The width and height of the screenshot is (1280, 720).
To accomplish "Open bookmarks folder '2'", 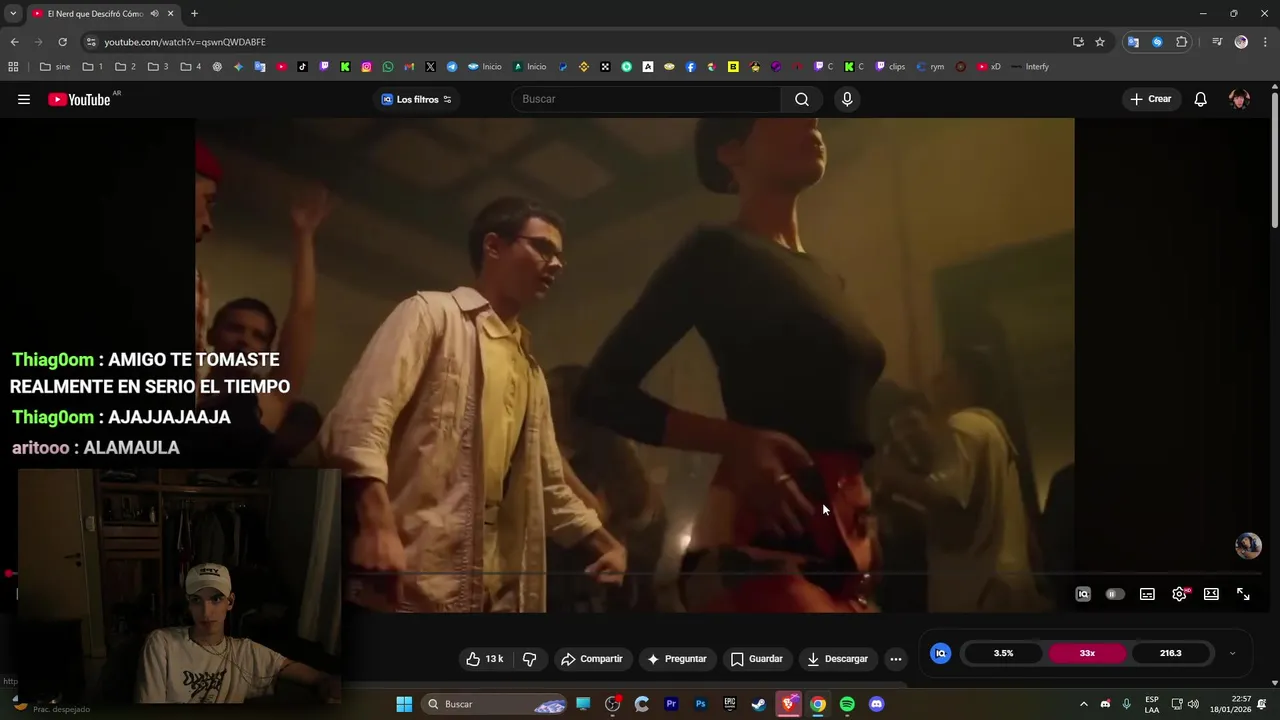I will click(125, 67).
